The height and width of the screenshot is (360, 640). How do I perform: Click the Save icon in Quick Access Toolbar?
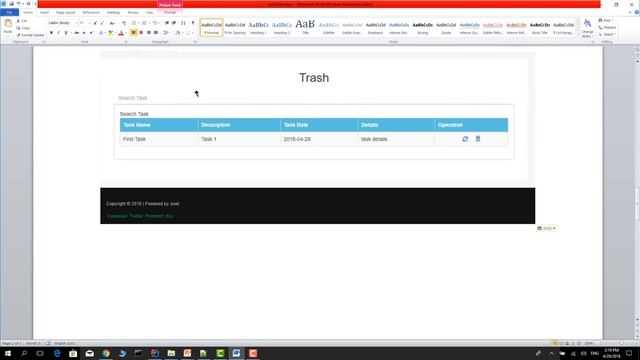(11, 4)
